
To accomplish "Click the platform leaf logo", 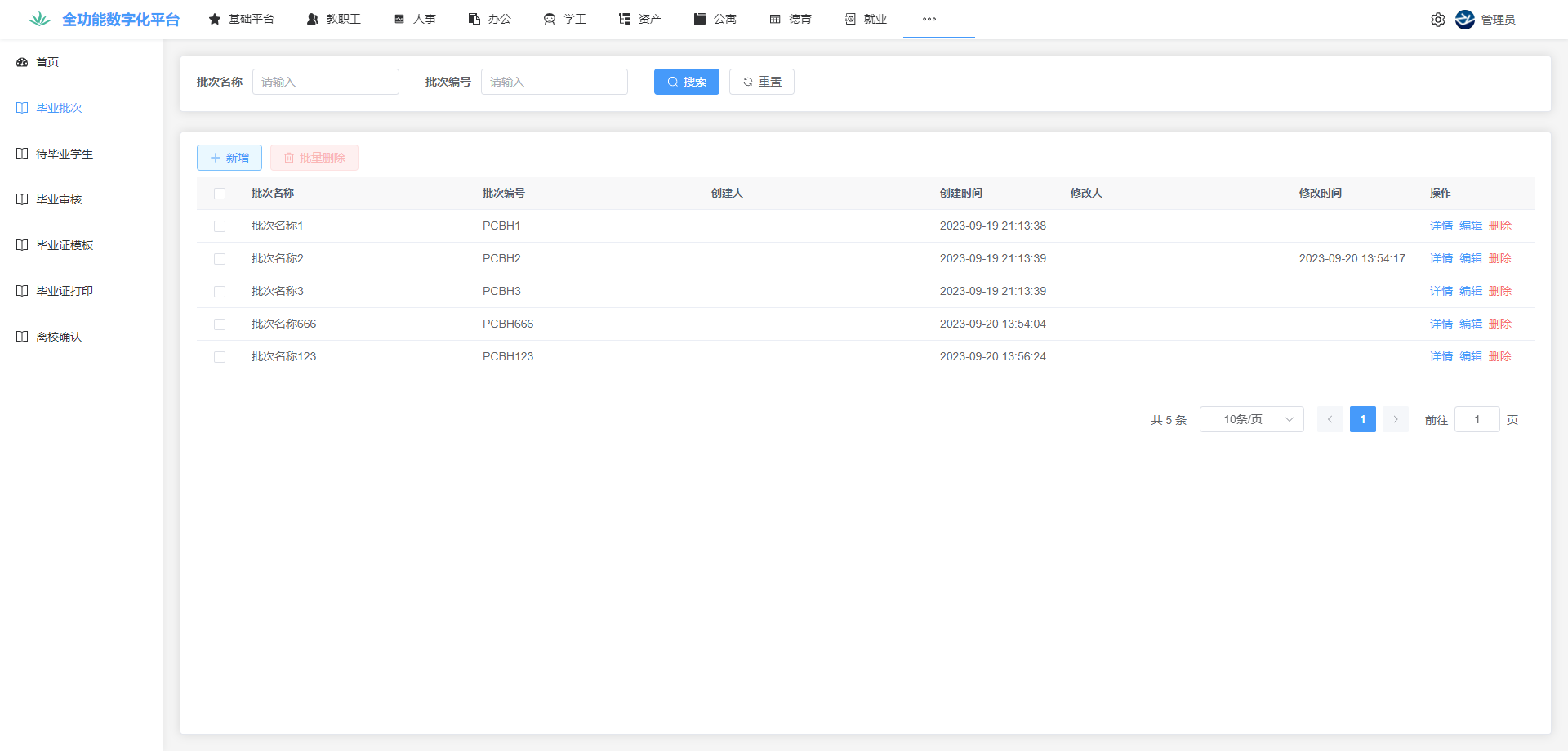I will coord(39,20).
